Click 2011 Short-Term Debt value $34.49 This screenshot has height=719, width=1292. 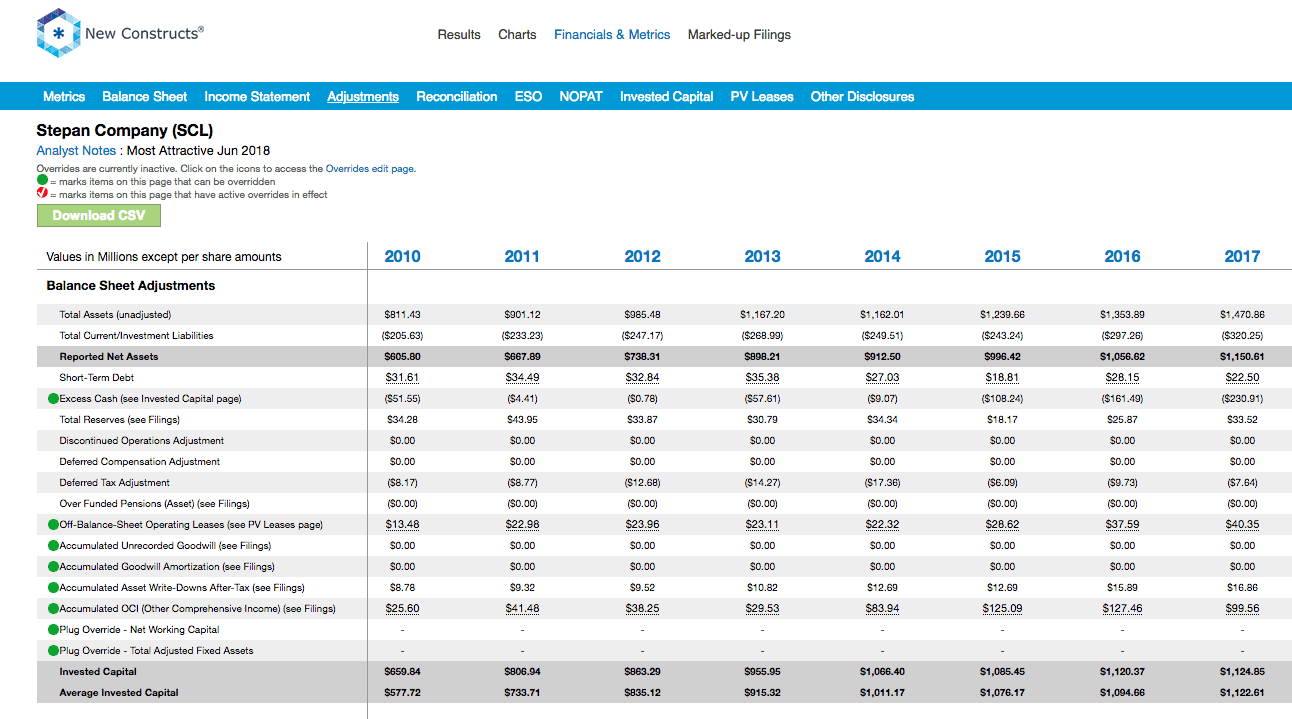(522, 378)
